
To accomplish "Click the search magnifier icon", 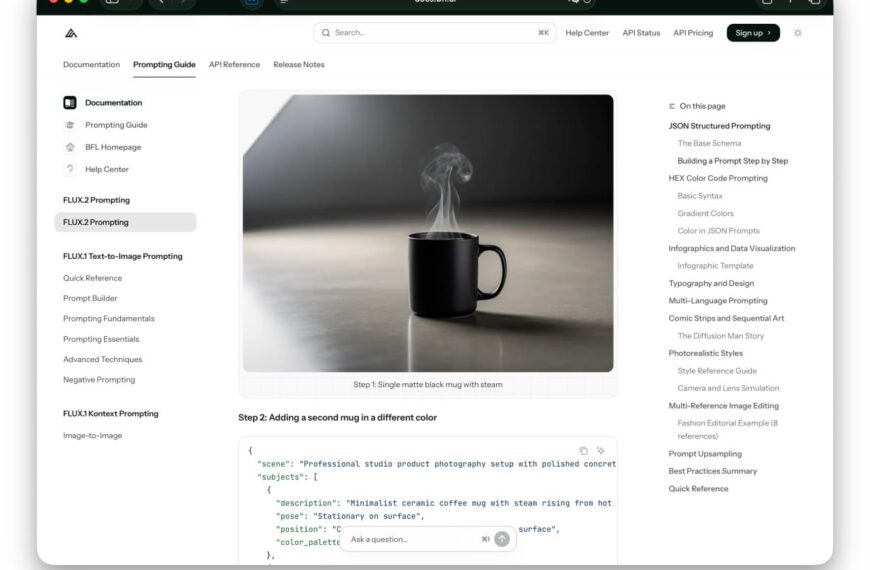I will tap(326, 33).
